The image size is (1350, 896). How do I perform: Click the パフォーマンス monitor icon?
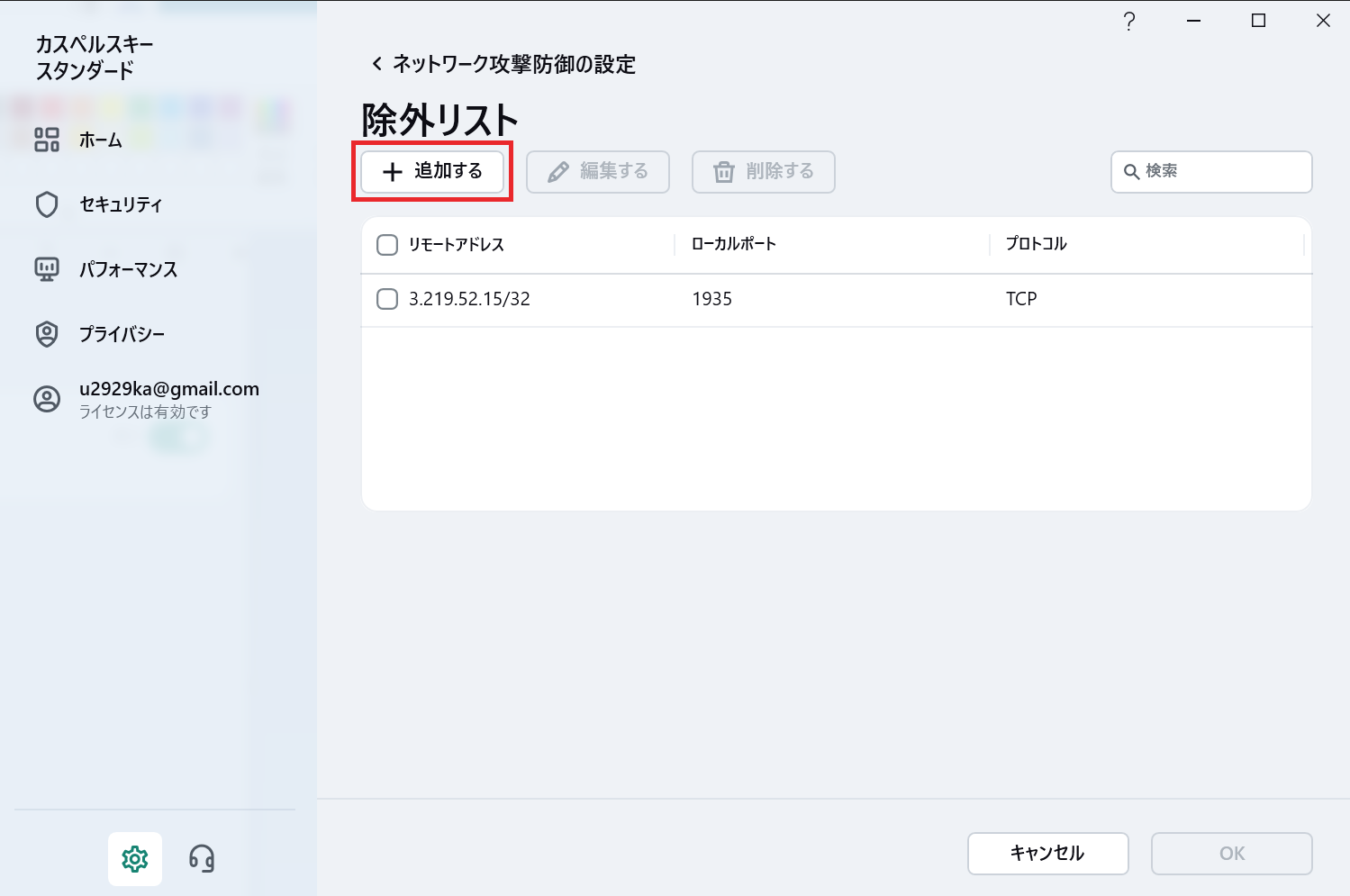point(47,269)
